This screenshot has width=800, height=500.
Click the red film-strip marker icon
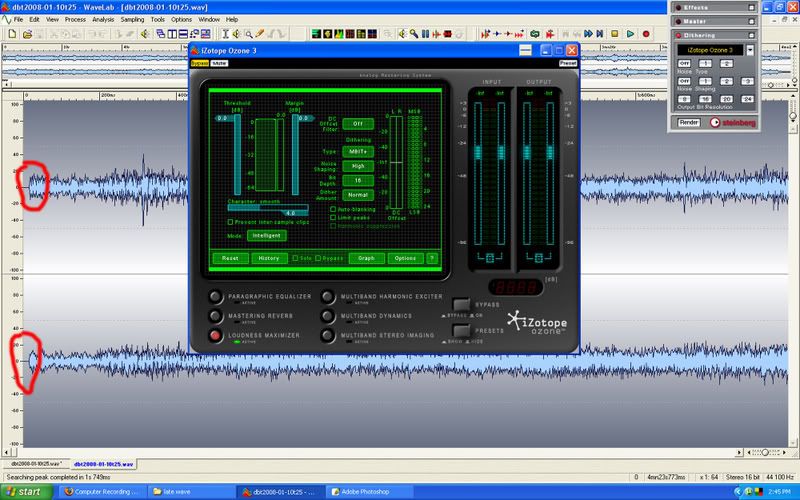447,34
